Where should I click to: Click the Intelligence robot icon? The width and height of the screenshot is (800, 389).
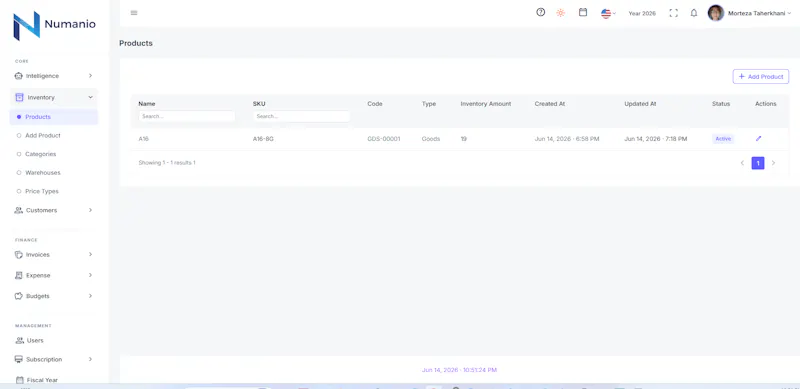coord(19,76)
